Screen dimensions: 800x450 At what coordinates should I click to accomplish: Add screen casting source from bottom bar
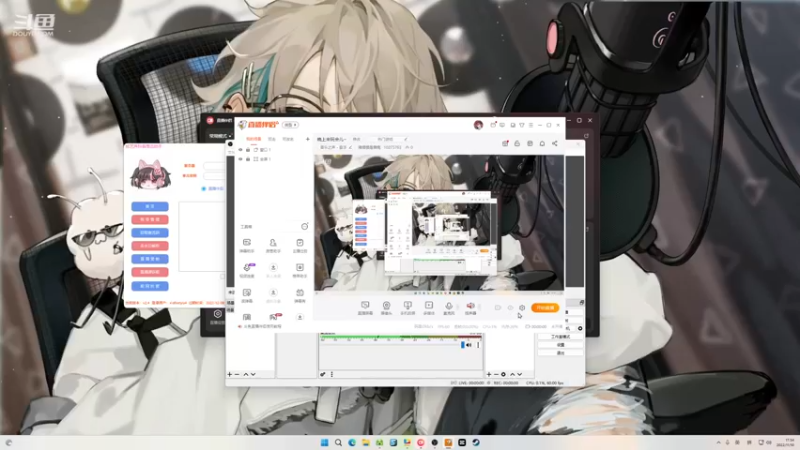(x=407, y=307)
